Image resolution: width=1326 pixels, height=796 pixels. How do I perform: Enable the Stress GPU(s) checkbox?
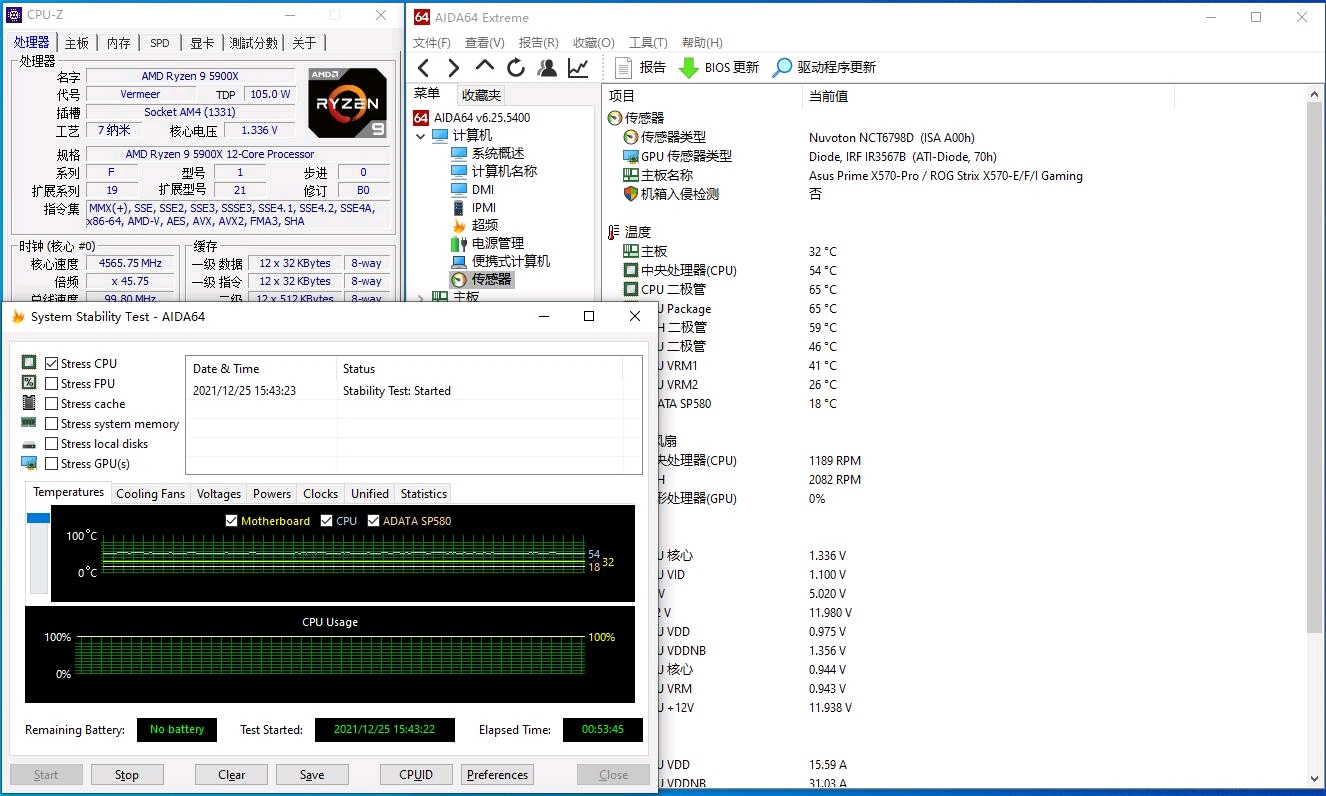pos(52,464)
